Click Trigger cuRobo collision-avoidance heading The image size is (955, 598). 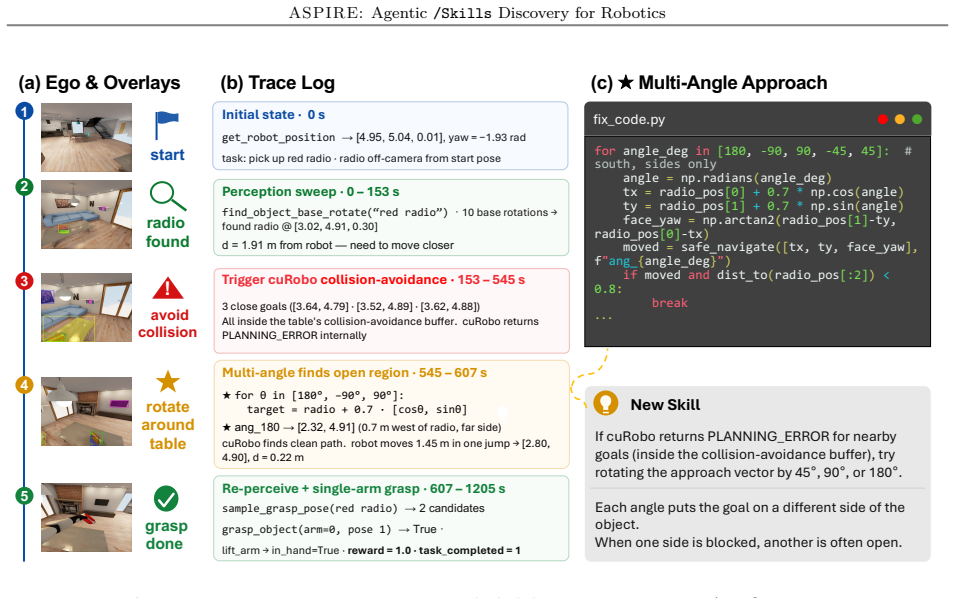[x=373, y=280]
